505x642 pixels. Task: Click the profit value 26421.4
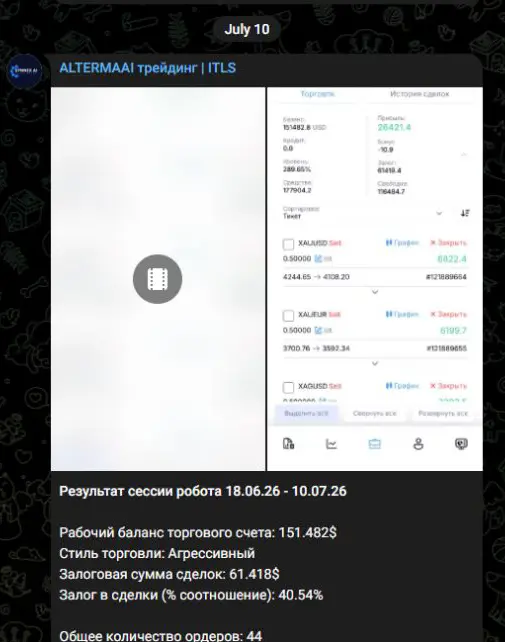click(x=394, y=127)
